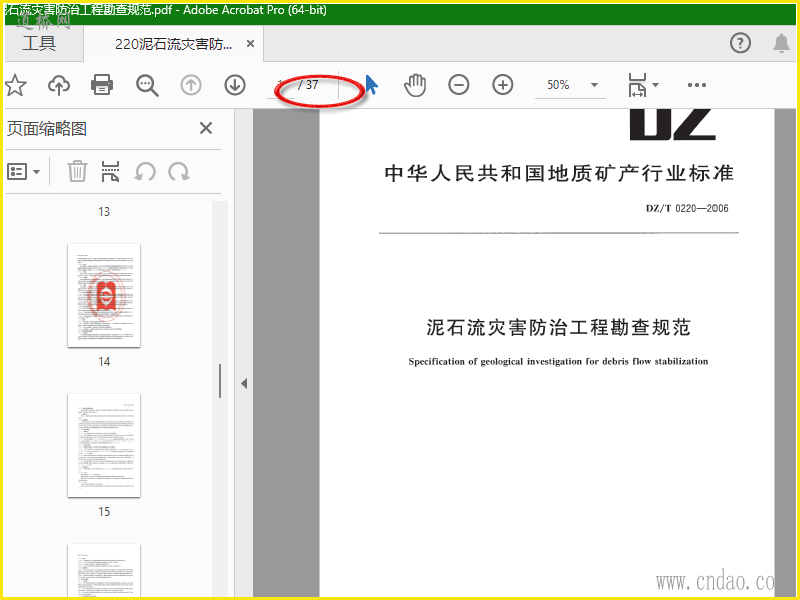Close the 220泥石流灾害防 document tab
Screen dimensions: 800x600
pos(250,44)
